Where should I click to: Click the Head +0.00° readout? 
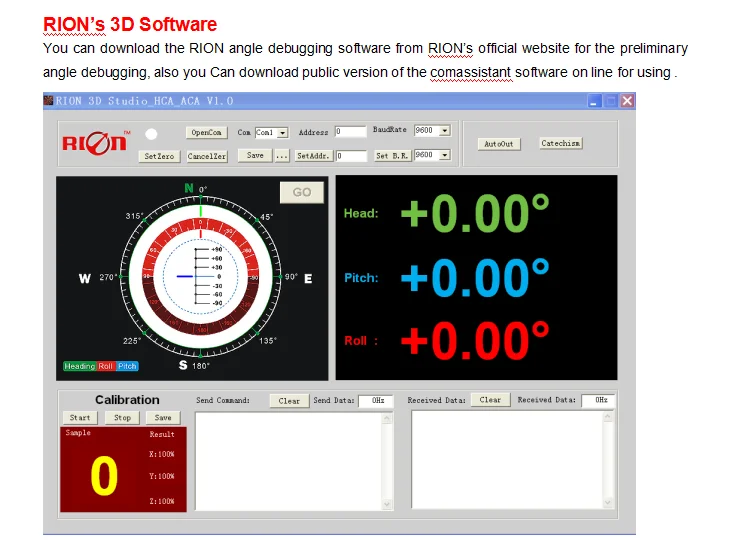pos(475,214)
